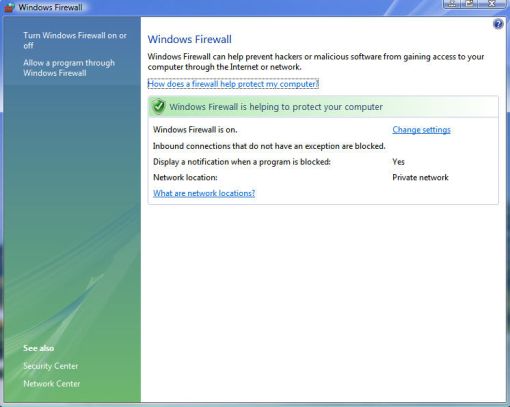Open the help question mark icon
Image resolution: width=510 pixels, height=407 pixels.
(498, 24)
